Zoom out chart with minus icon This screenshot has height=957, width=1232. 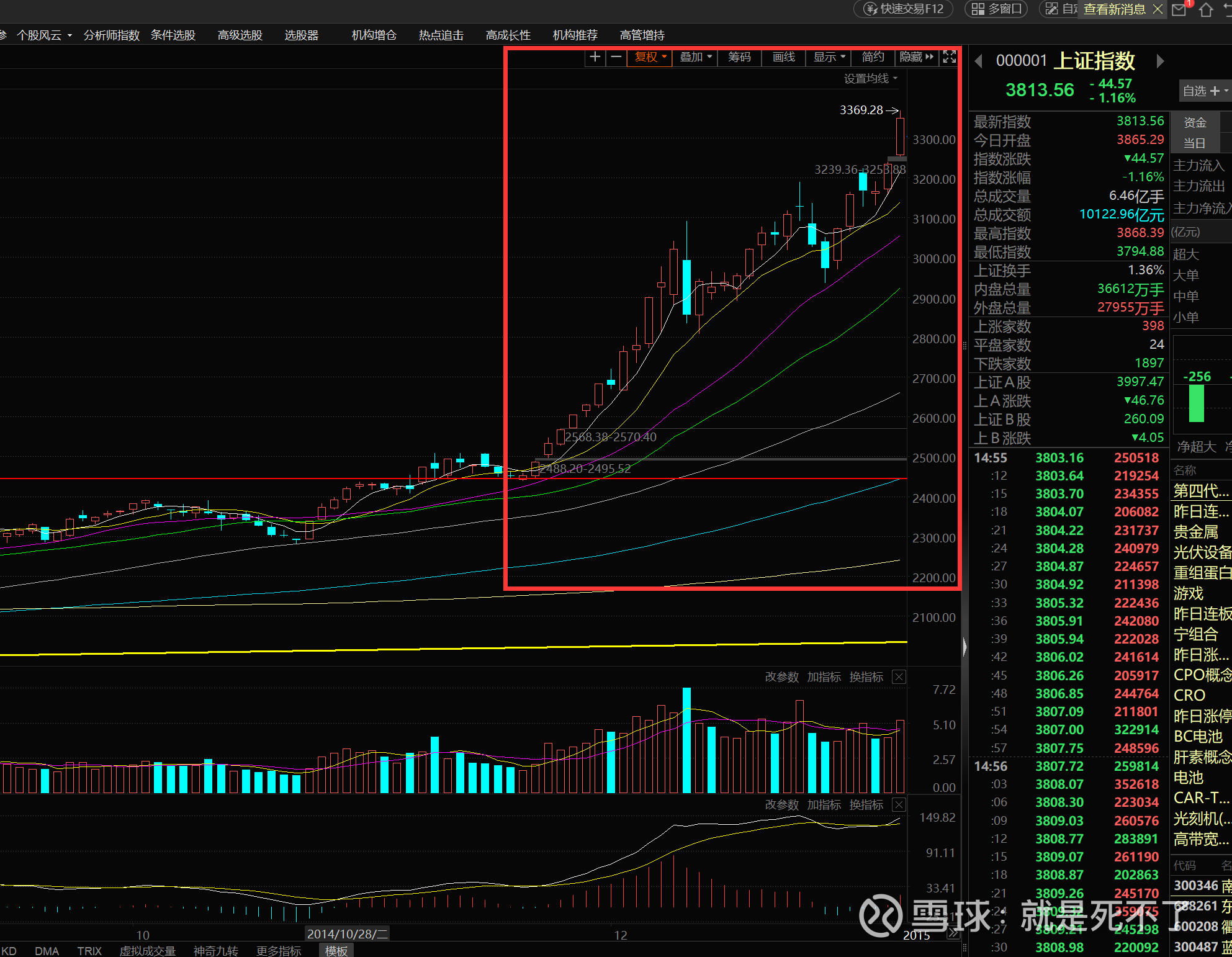click(616, 57)
